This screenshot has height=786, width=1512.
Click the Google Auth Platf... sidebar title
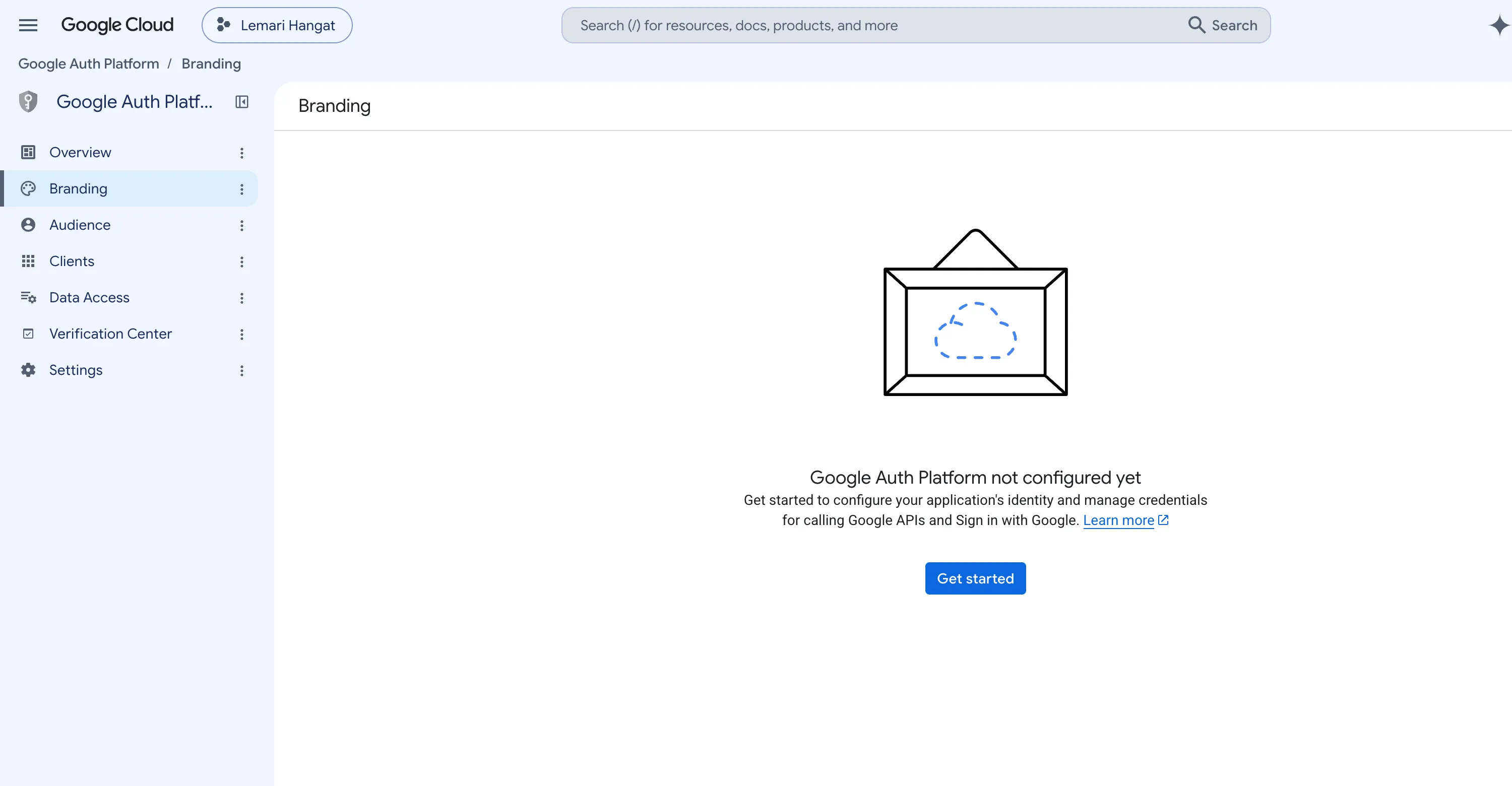(135, 101)
